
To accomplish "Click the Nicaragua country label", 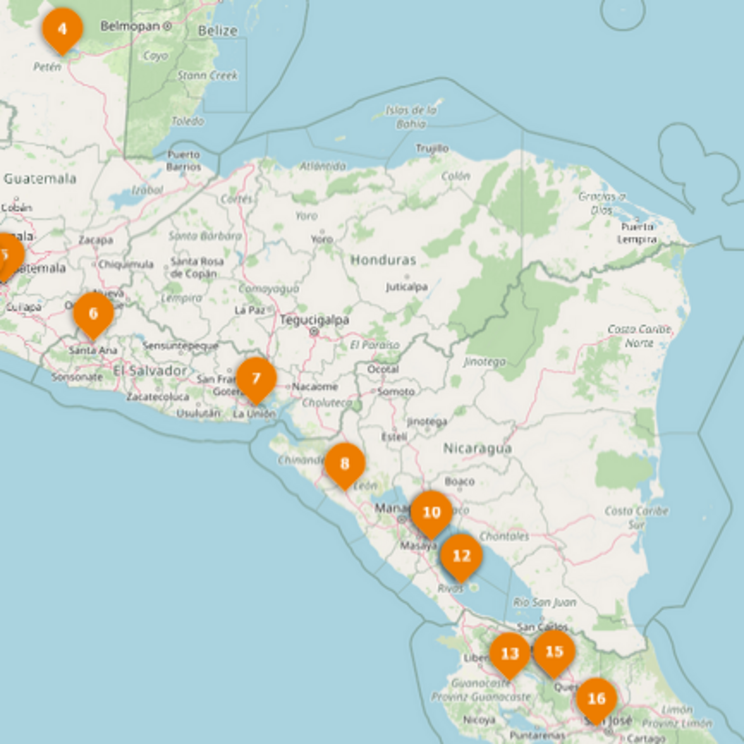I will [477, 448].
